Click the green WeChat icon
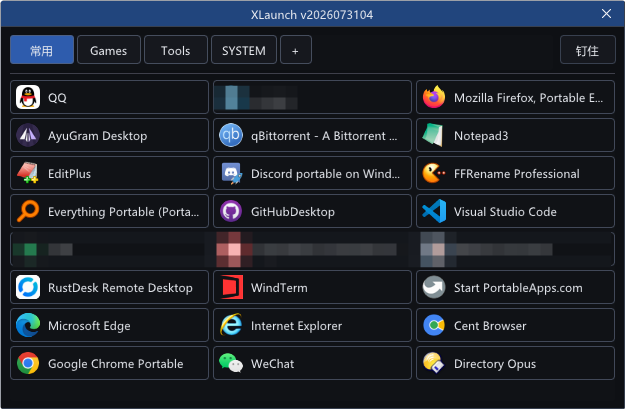Image resolution: width=625 pixels, height=409 pixels. [x=231, y=363]
